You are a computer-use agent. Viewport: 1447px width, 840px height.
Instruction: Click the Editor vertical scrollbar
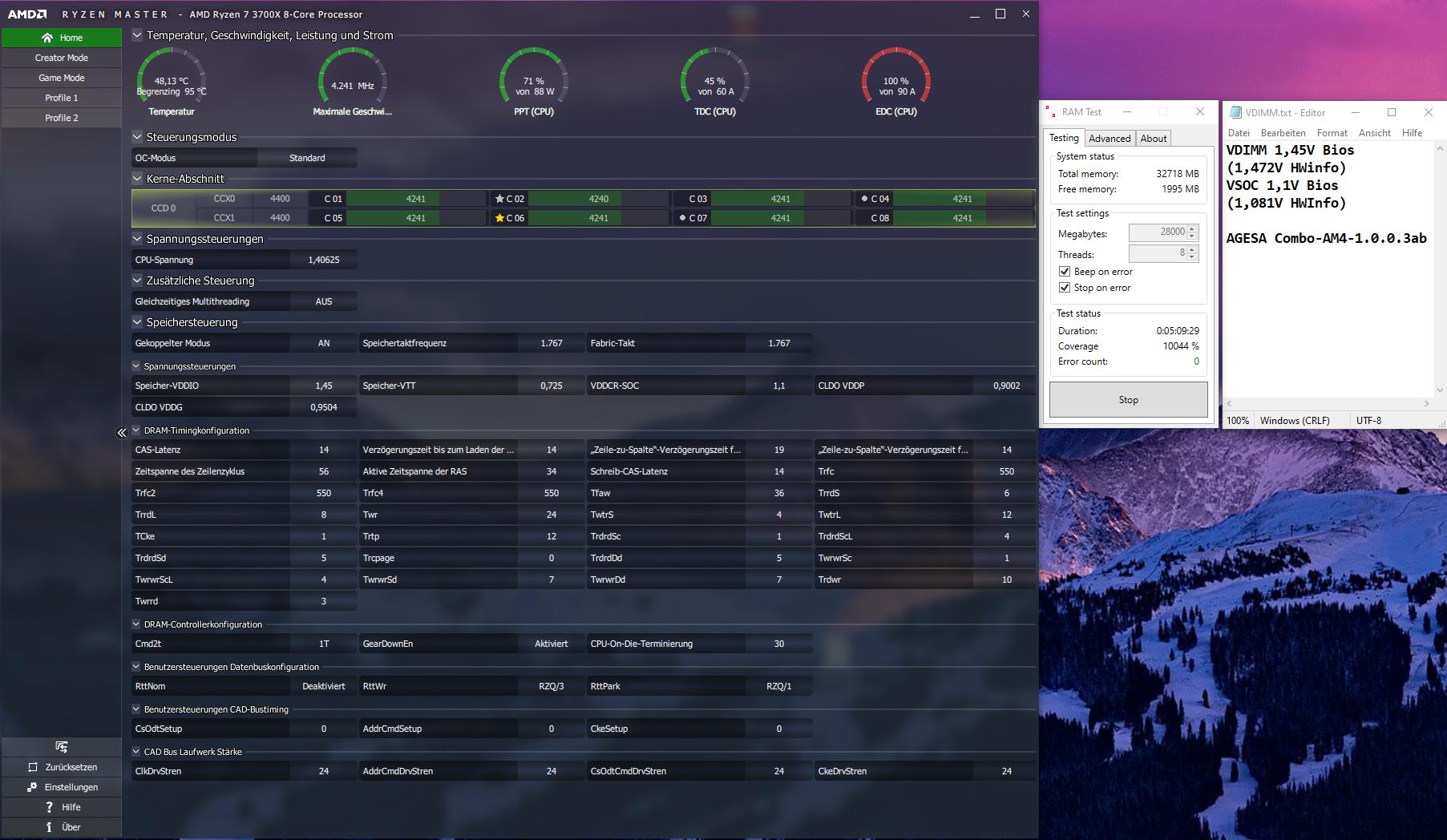click(1440, 269)
